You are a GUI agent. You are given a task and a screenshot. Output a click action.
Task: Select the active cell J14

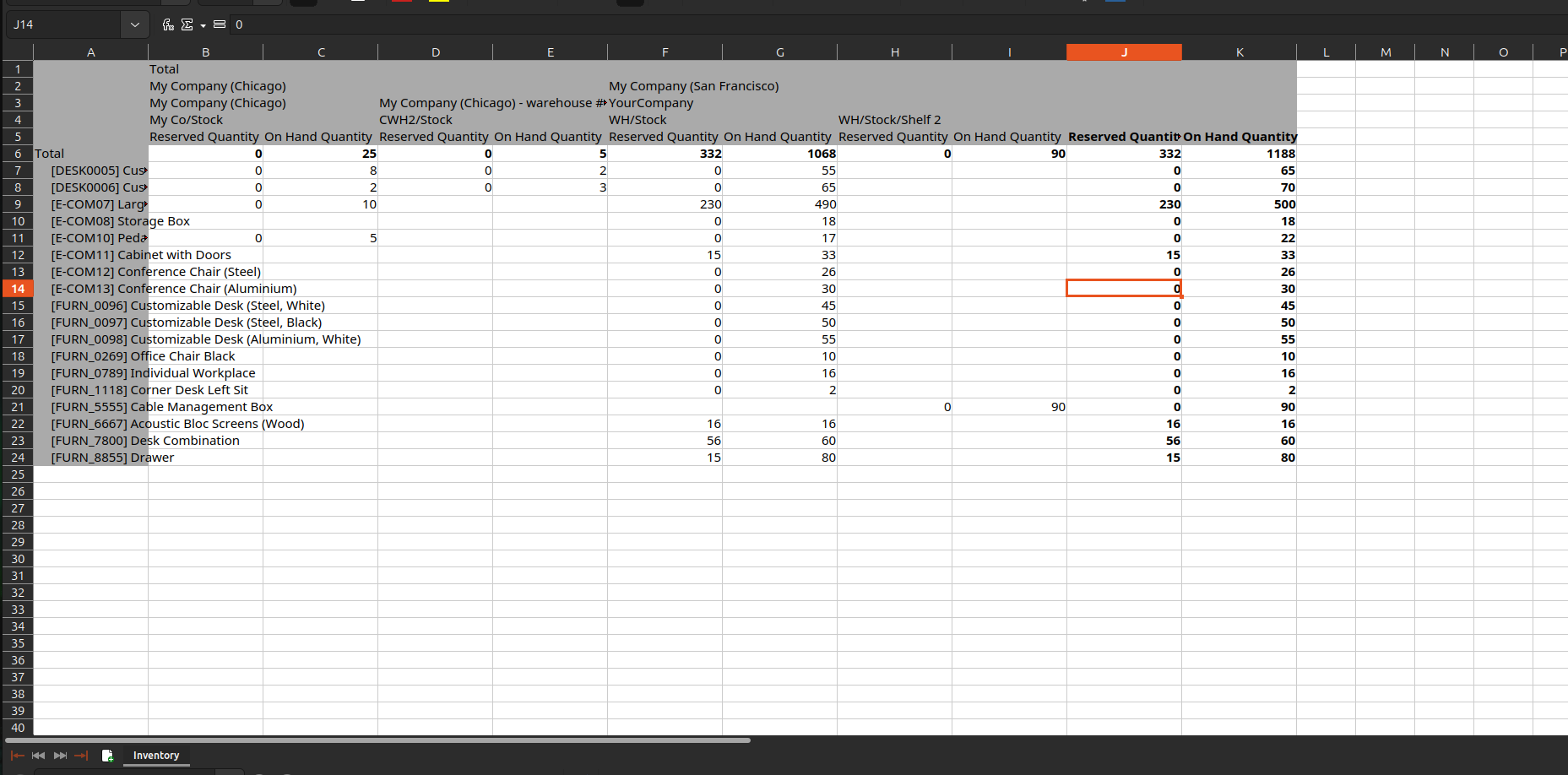(x=1125, y=289)
